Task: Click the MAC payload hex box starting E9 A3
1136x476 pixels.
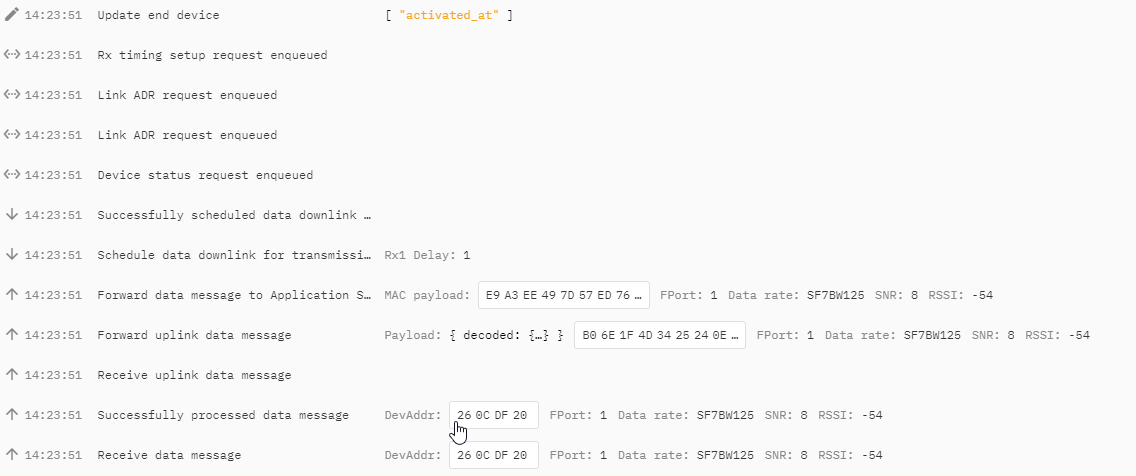Action: pyautogui.click(x=564, y=295)
